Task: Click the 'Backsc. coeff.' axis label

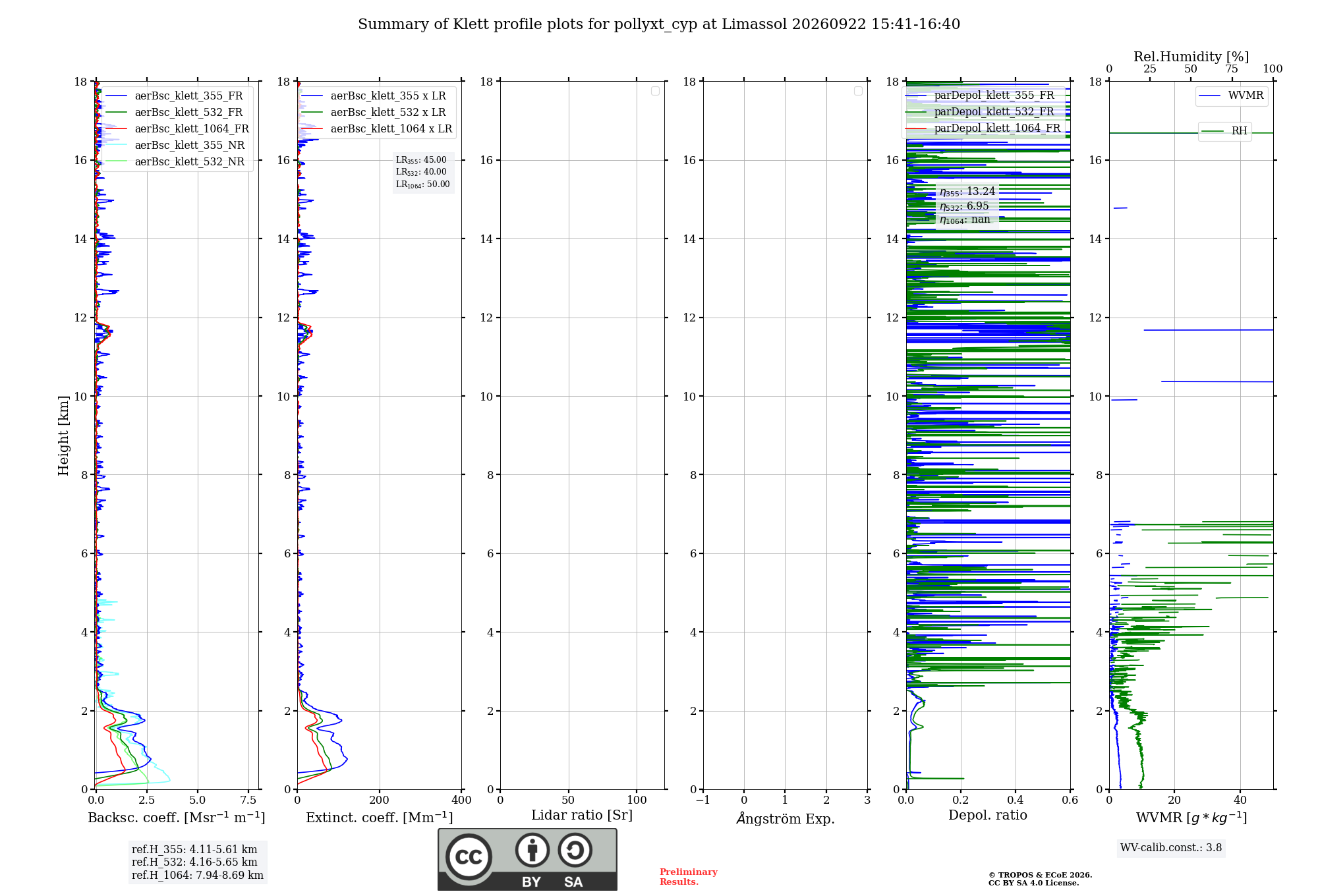Action: click(177, 818)
